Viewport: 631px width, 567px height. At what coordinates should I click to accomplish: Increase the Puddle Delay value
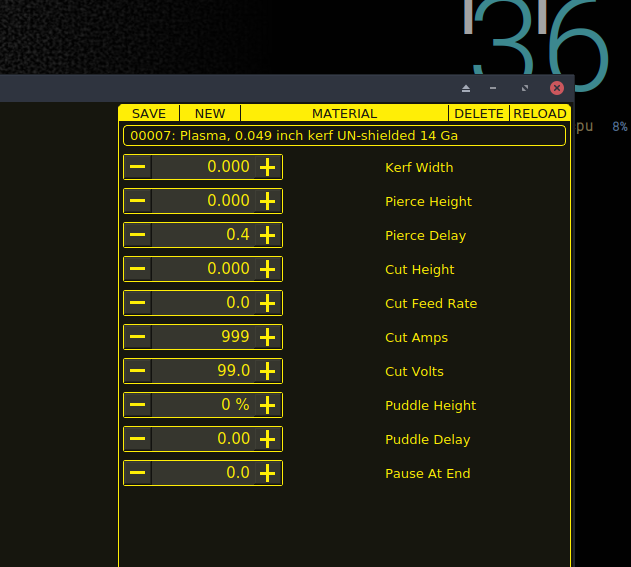click(268, 439)
